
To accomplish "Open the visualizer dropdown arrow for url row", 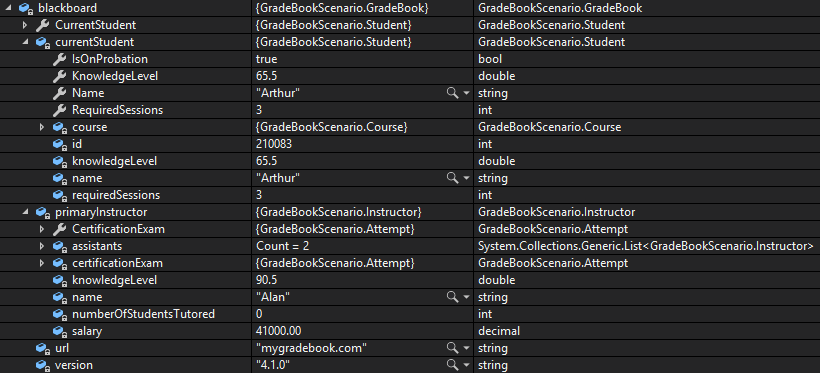I will pyautogui.click(x=466, y=348).
